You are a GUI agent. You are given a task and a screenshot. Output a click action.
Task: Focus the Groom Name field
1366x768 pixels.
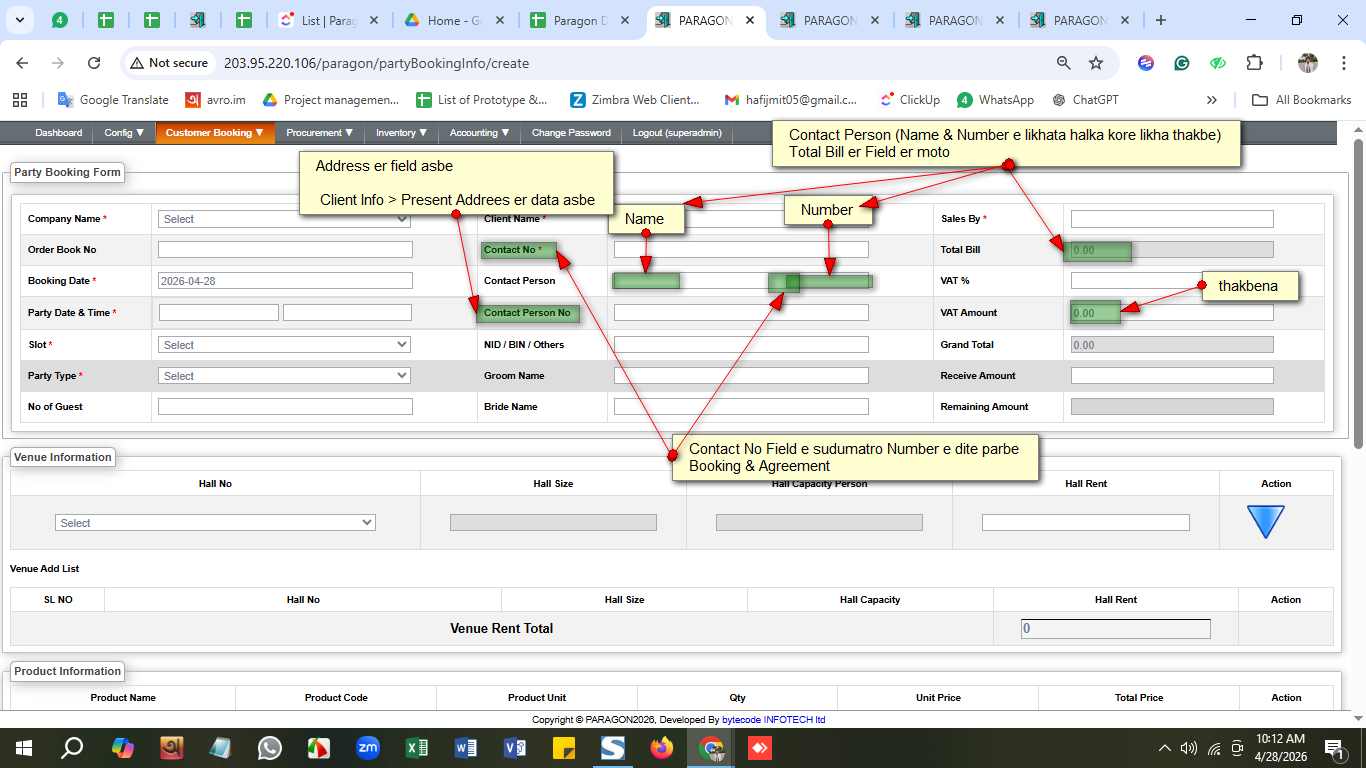(x=741, y=376)
